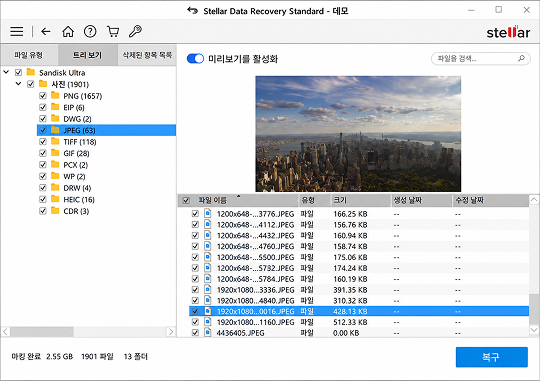This screenshot has width=540, height=381.
Task: Click the PCX (2) folder icon
Action: coord(55,164)
